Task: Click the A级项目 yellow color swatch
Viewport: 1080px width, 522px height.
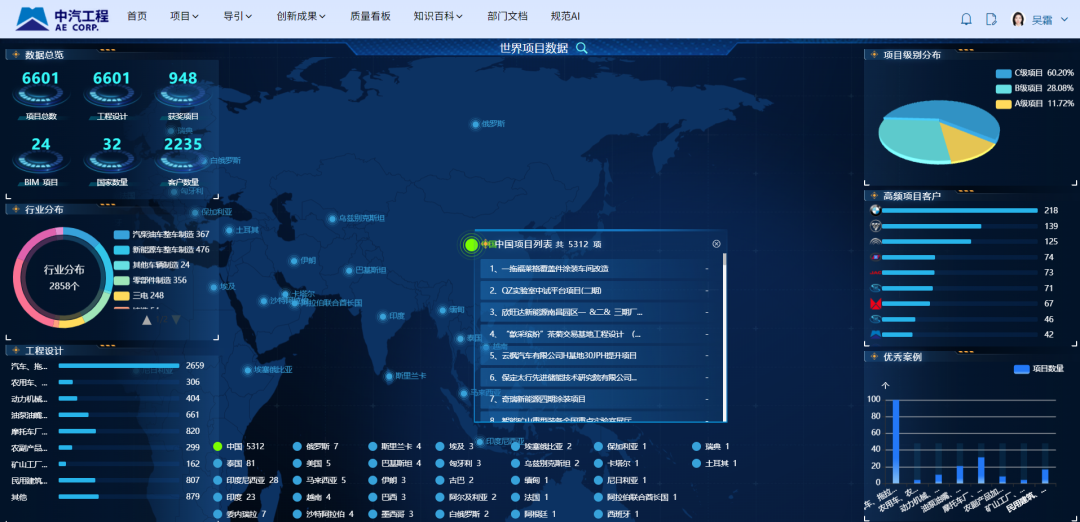Action: [x=1003, y=103]
